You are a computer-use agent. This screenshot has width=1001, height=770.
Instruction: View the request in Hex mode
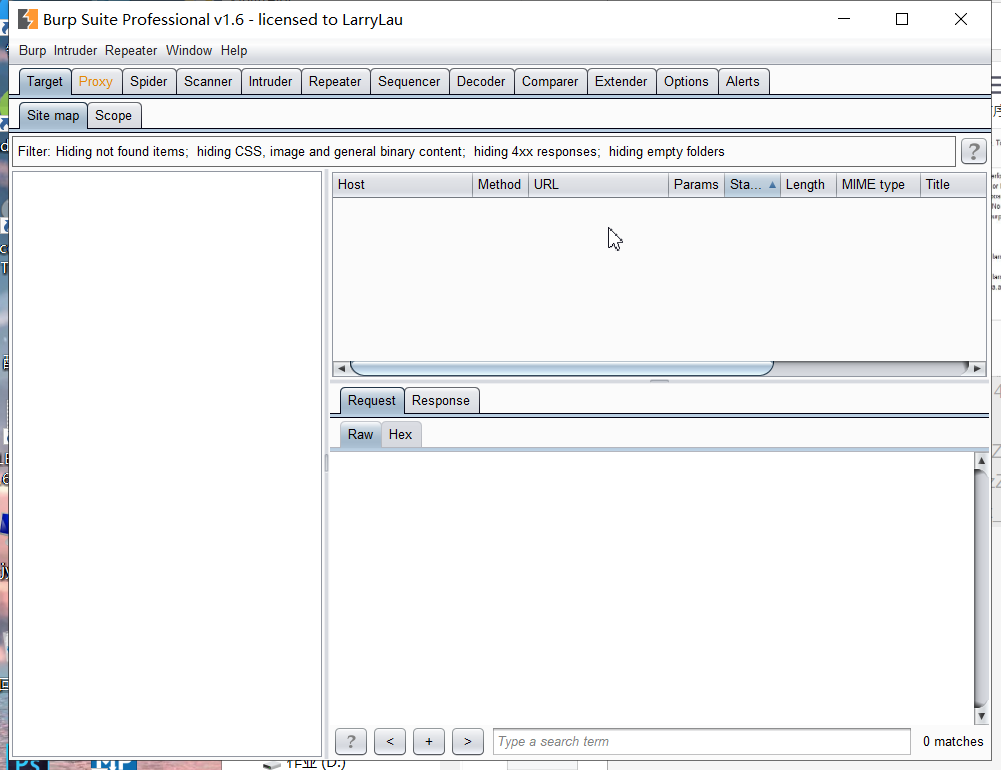coord(400,434)
